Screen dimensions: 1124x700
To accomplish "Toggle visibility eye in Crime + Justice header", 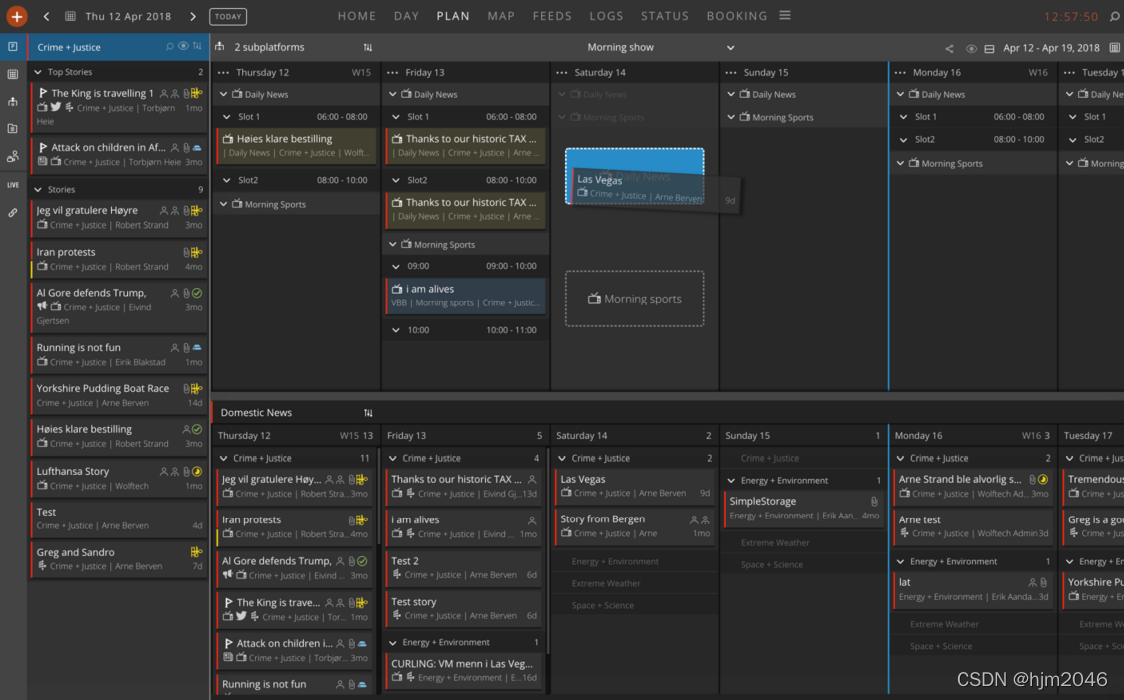I will click(184, 46).
